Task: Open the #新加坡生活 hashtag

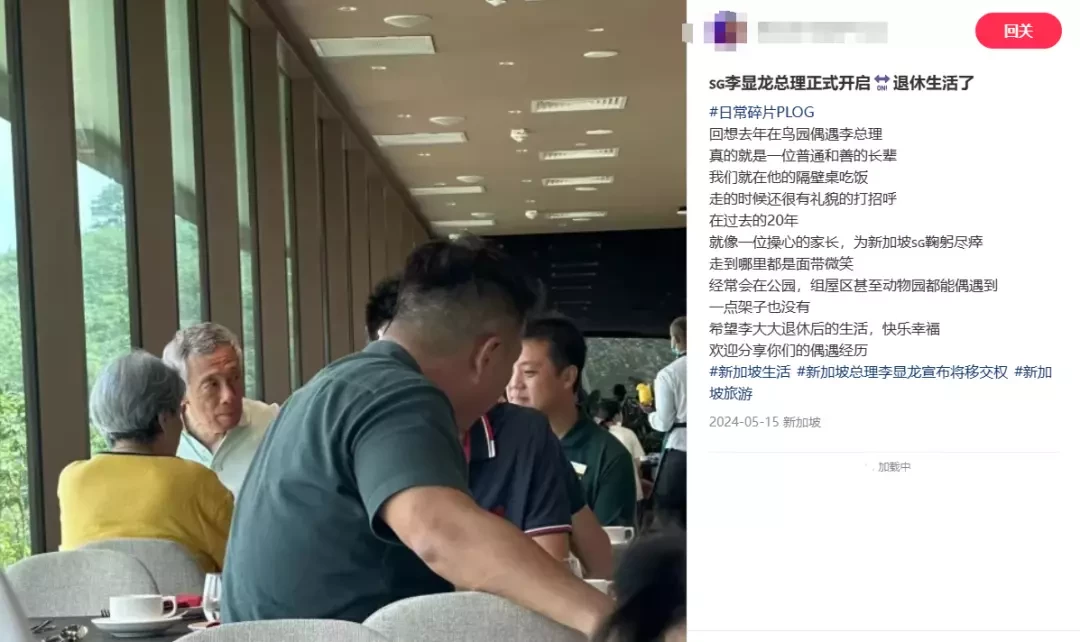Action: pos(749,372)
